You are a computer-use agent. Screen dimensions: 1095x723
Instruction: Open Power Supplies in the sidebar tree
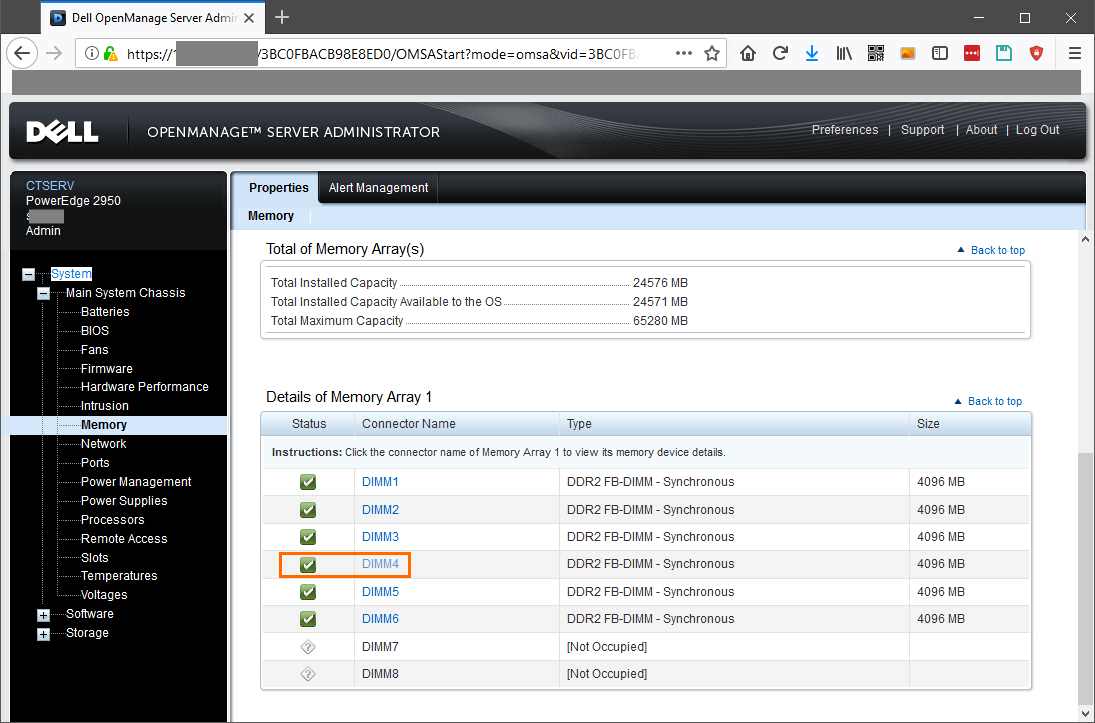pyautogui.click(x=124, y=501)
